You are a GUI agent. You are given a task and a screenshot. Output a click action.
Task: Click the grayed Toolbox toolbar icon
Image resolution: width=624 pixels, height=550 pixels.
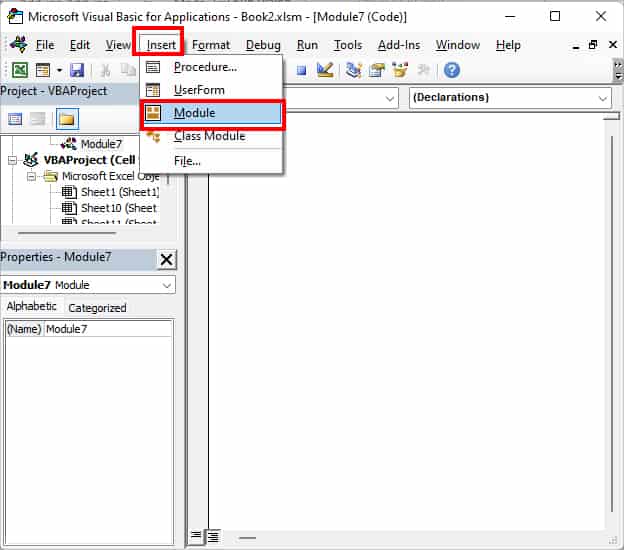pyautogui.click(x=423, y=70)
